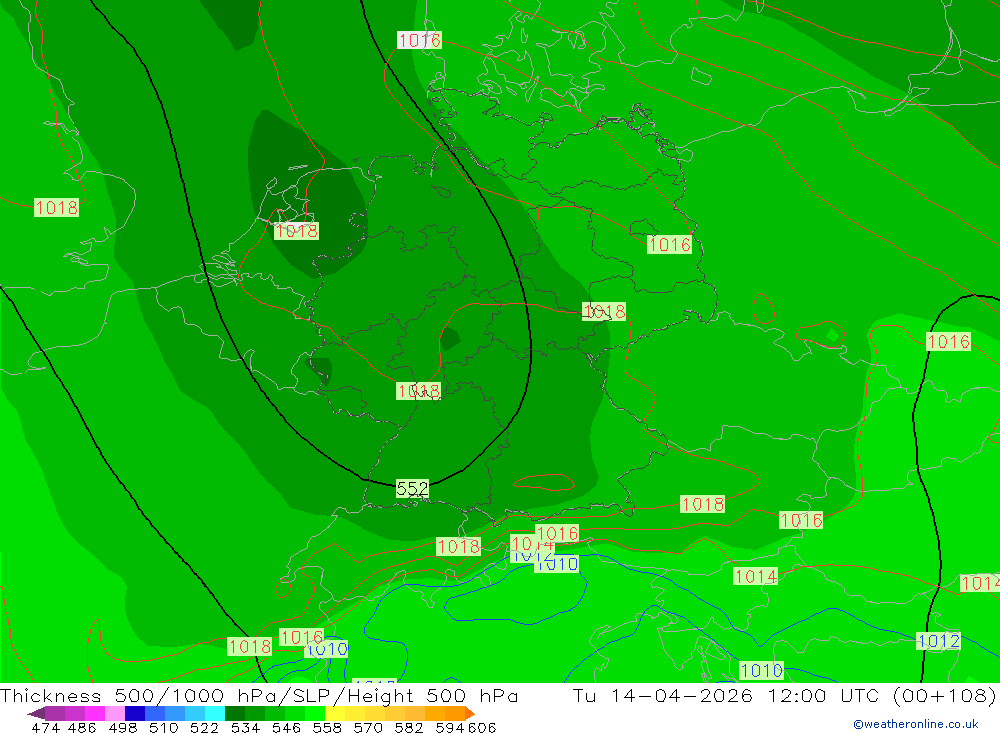The height and width of the screenshot is (733, 1000).
Task: Pick the dark purple arrow swatch in legend
Action: tap(37, 713)
